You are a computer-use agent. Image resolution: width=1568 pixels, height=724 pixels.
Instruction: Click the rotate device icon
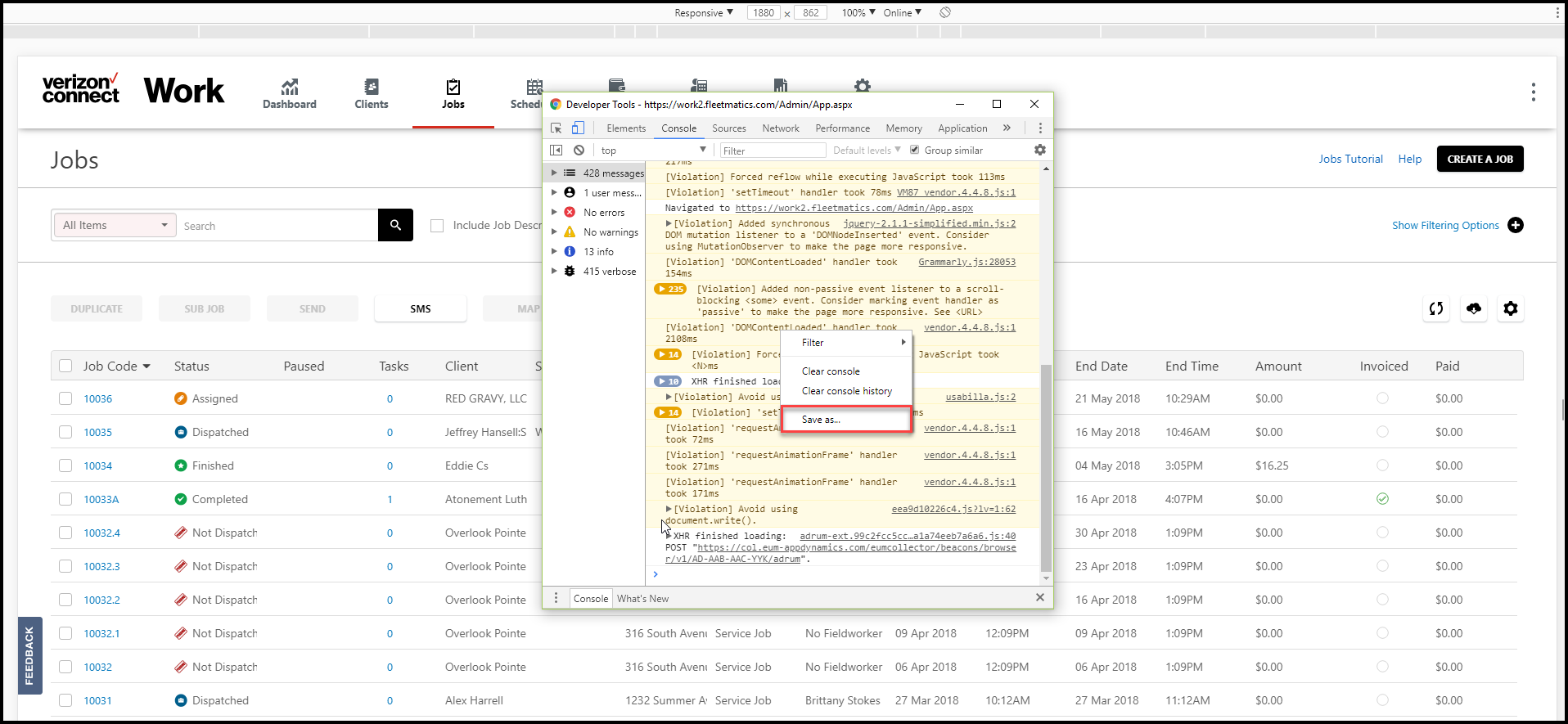(x=945, y=12)
